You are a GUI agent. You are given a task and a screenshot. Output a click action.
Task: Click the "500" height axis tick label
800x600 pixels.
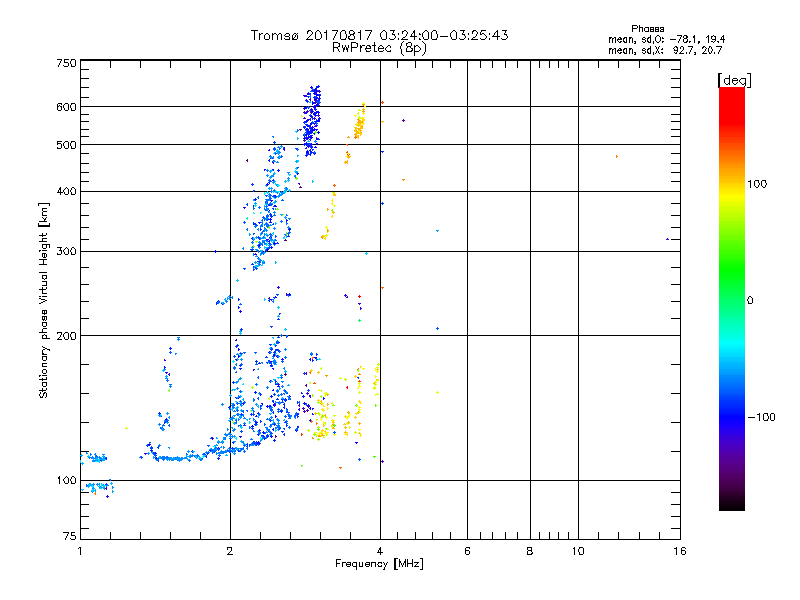[66, 145]
